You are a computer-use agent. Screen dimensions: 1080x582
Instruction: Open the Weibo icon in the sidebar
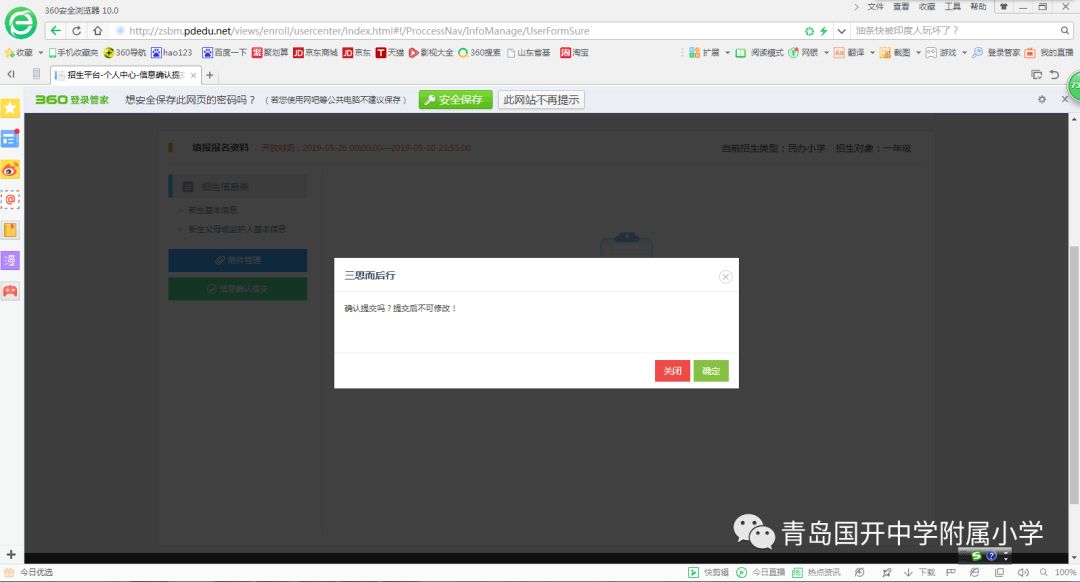tap(10, 169)
